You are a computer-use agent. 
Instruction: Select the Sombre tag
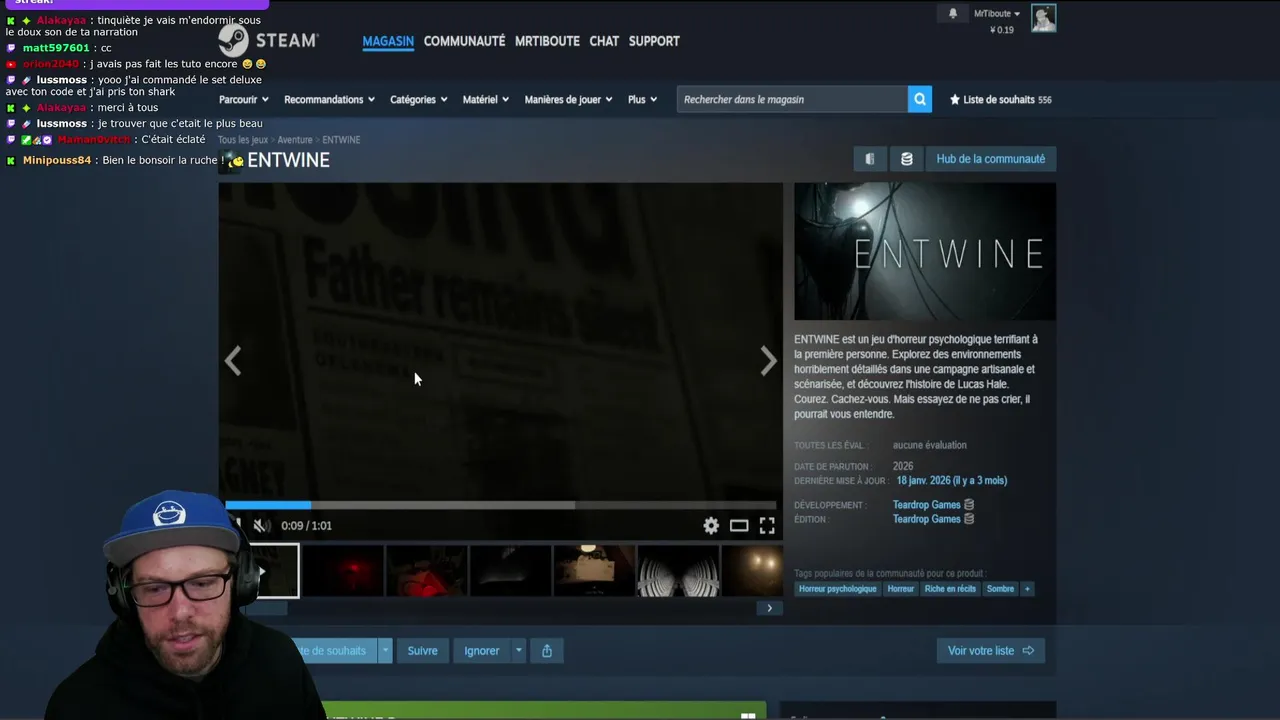click(x=1000, y=589)
